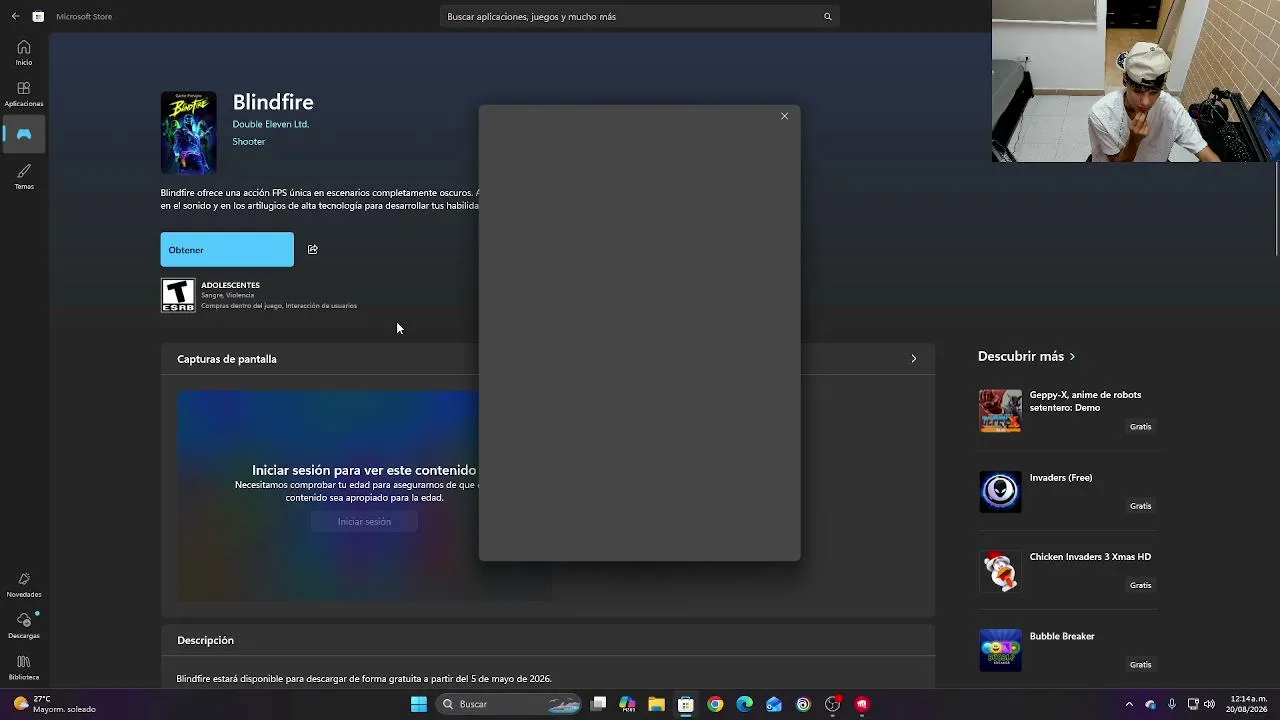Click the Geppy-X, anime de robots title
1280x720 pixels.
click(x=1085, y=401)
